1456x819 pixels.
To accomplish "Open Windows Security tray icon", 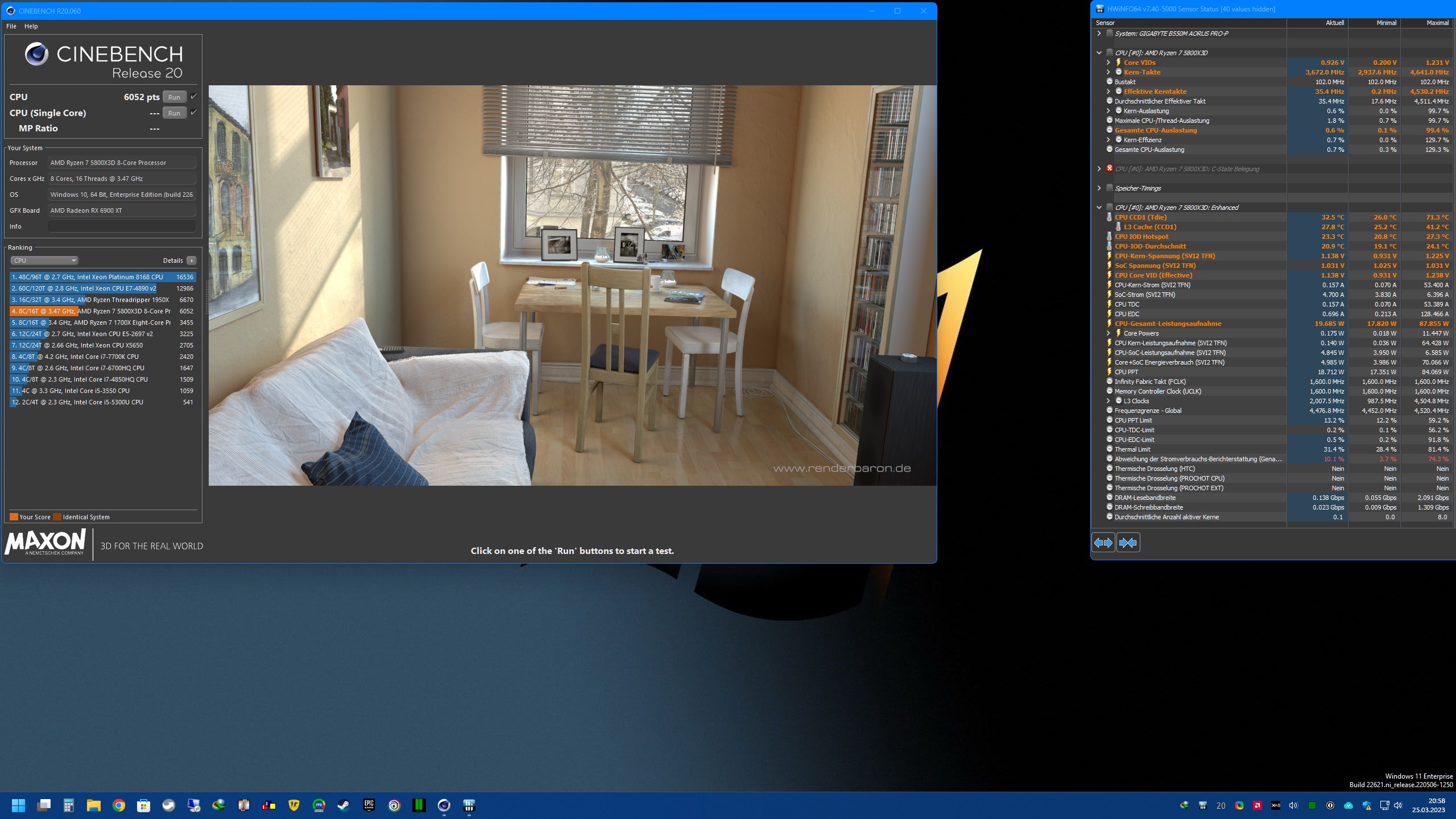I will 1367,805.
